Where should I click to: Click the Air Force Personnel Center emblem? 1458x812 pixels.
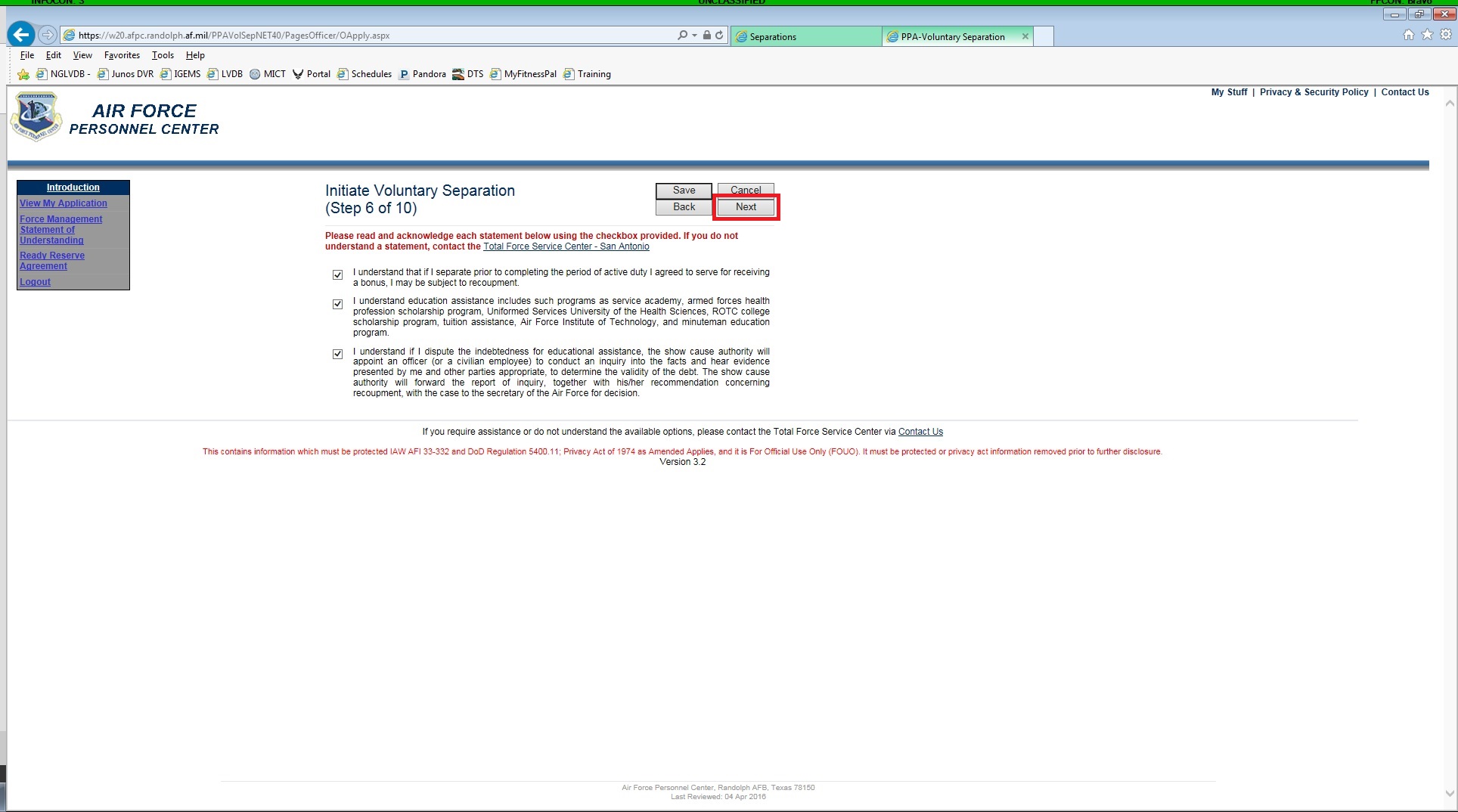click(x=36, y=116)
